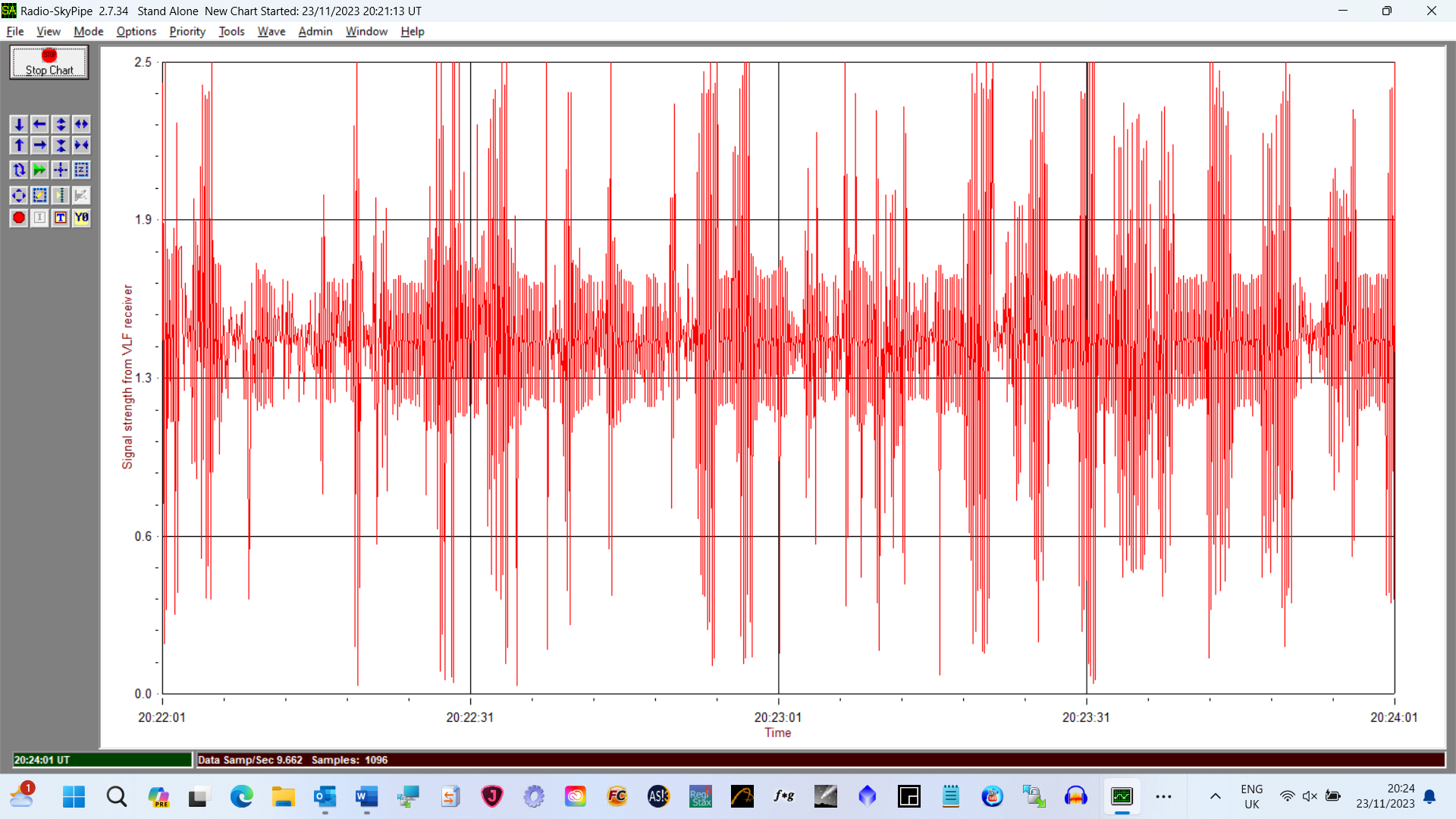This screenshot has height=819, width=1456.
Task: Click the dashed box Z zoom icon
Action: tap(81, 170)
